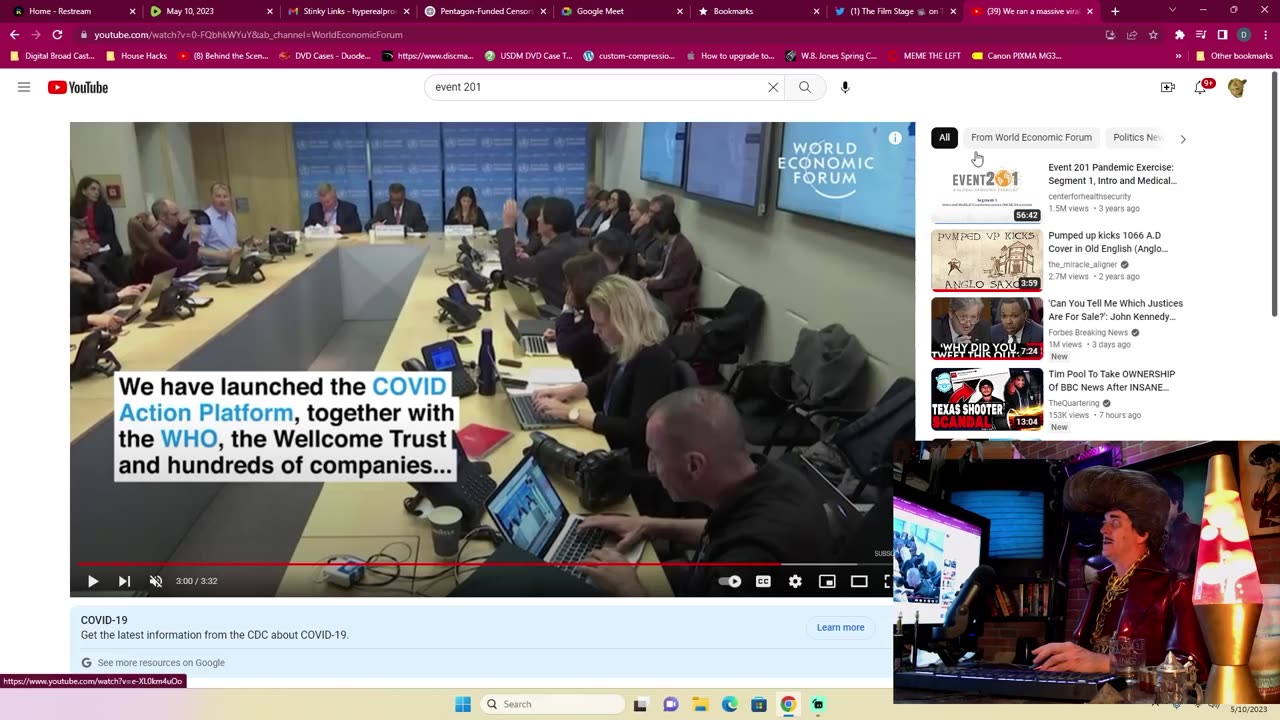Open the 'House Hacks' bookmark folder
This screenshot has width=1280, height=720.
point(136,56)
